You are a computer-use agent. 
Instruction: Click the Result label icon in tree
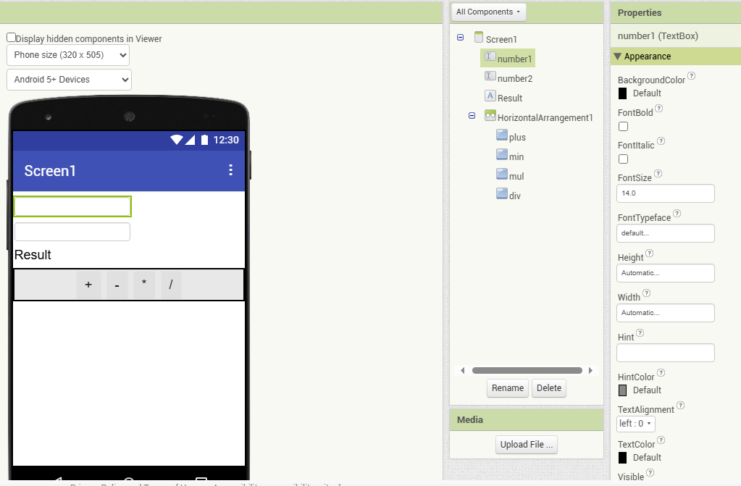pos(490,97)
